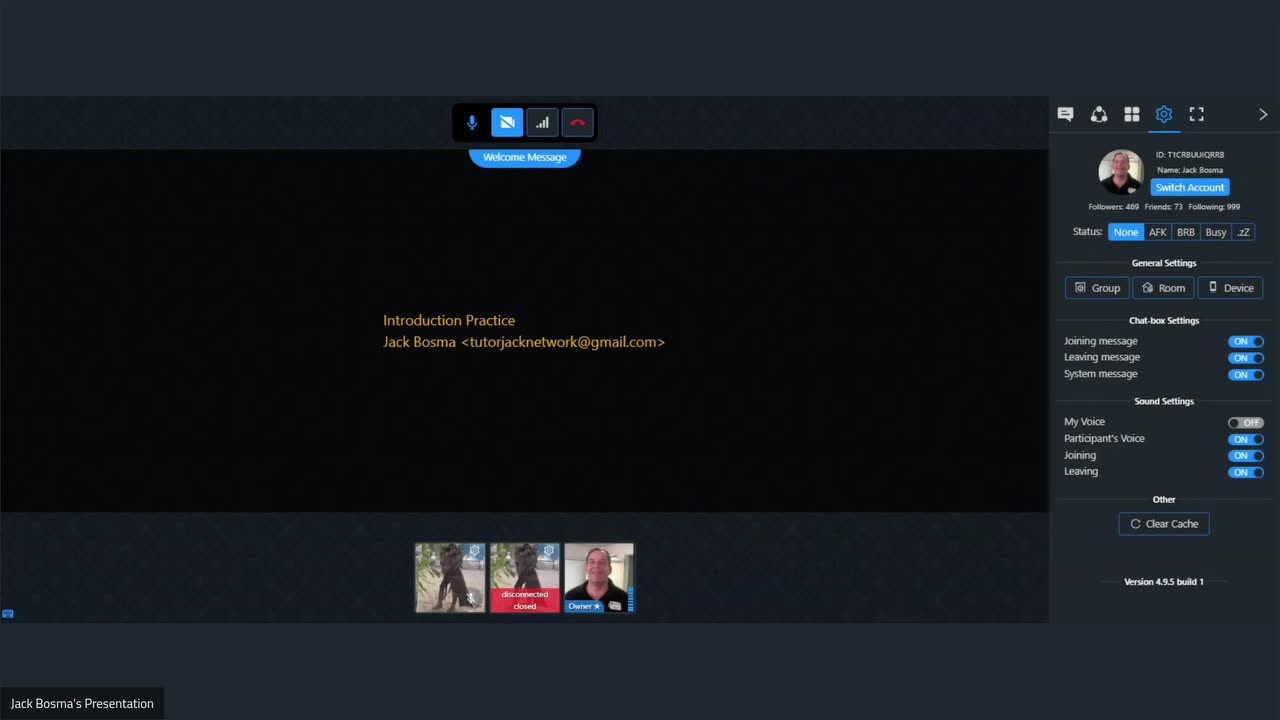Image resolution: width=1280 pixels, height=720 pixels.
Task: Click the Switch Account button
Action: click(1189, 187)
